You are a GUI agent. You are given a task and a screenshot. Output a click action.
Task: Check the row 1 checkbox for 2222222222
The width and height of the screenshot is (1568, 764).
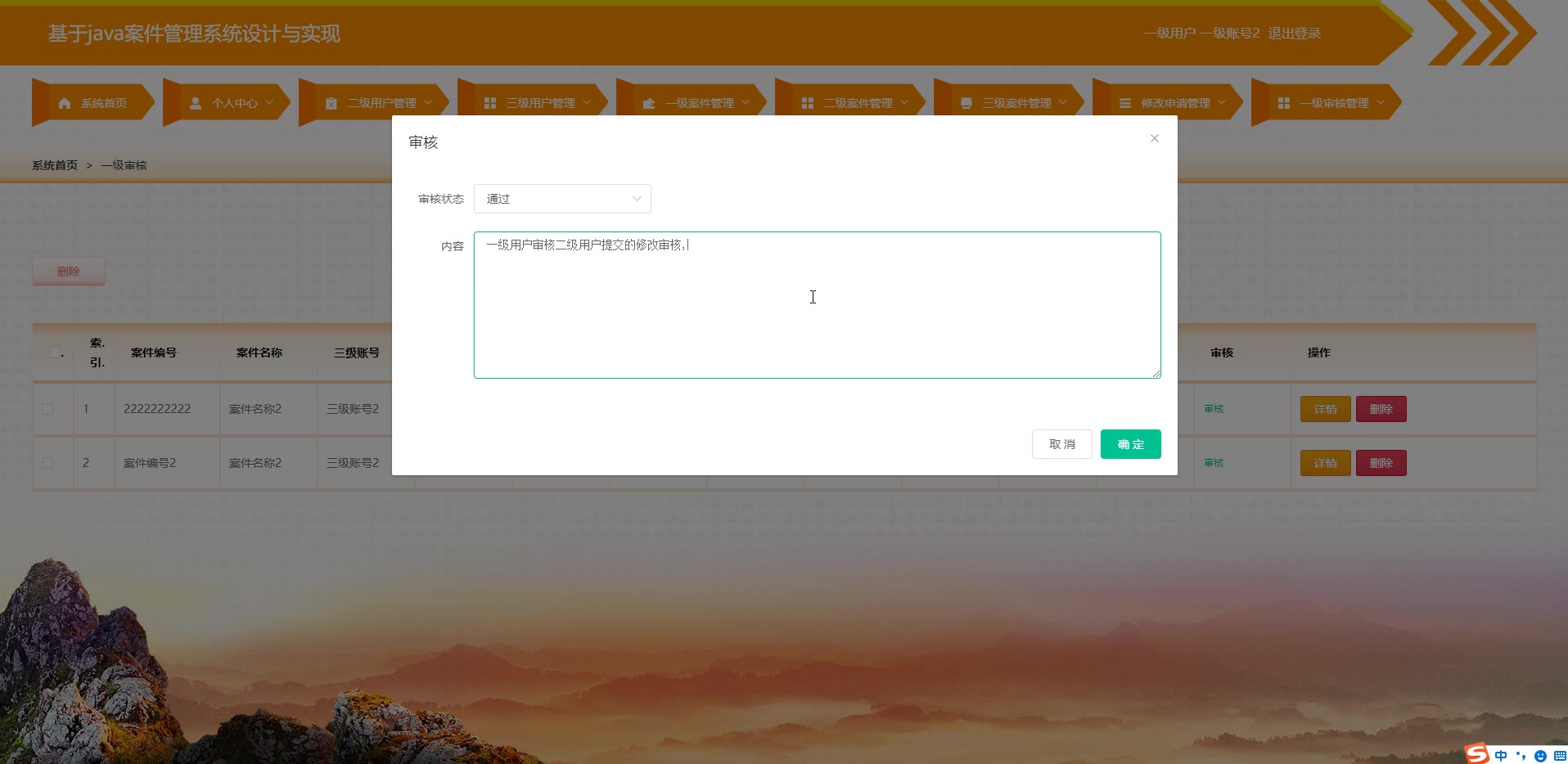[x=47, y=409]
